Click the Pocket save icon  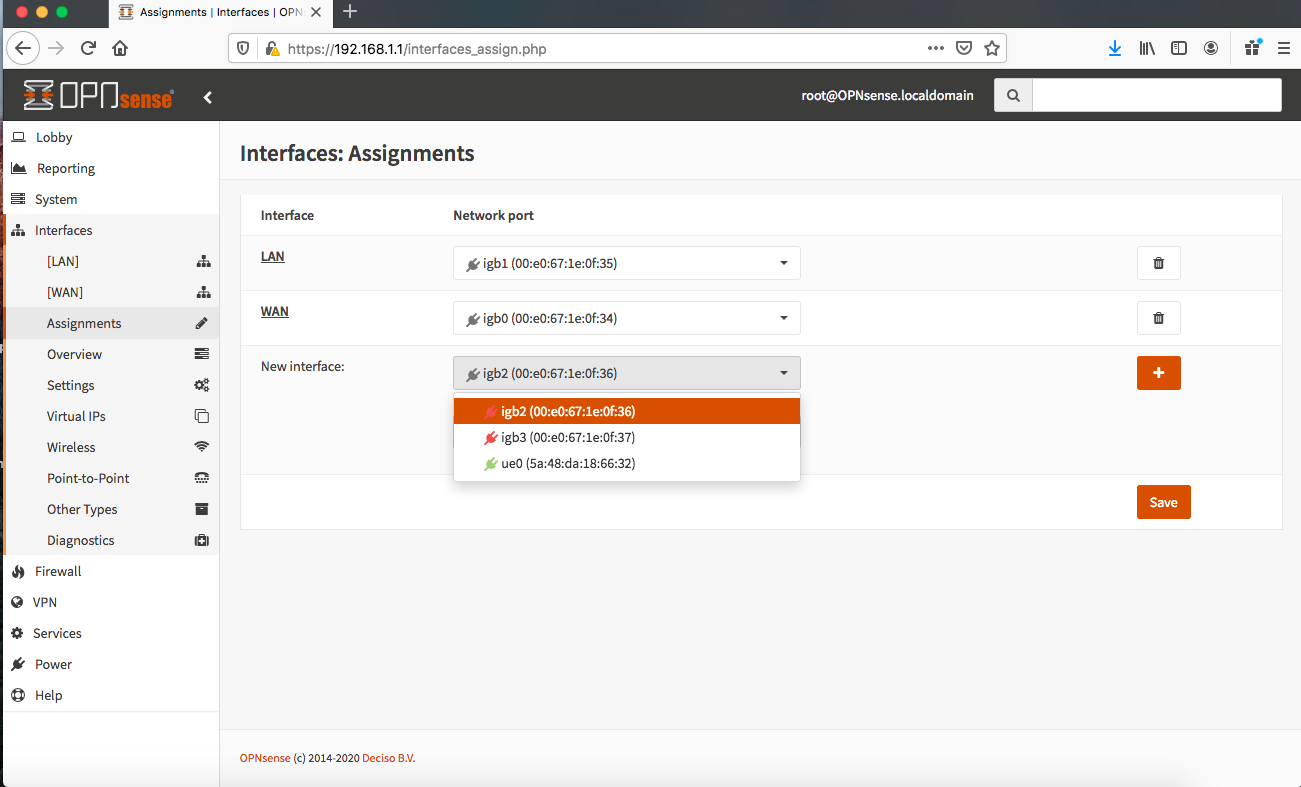pos(964,48)
